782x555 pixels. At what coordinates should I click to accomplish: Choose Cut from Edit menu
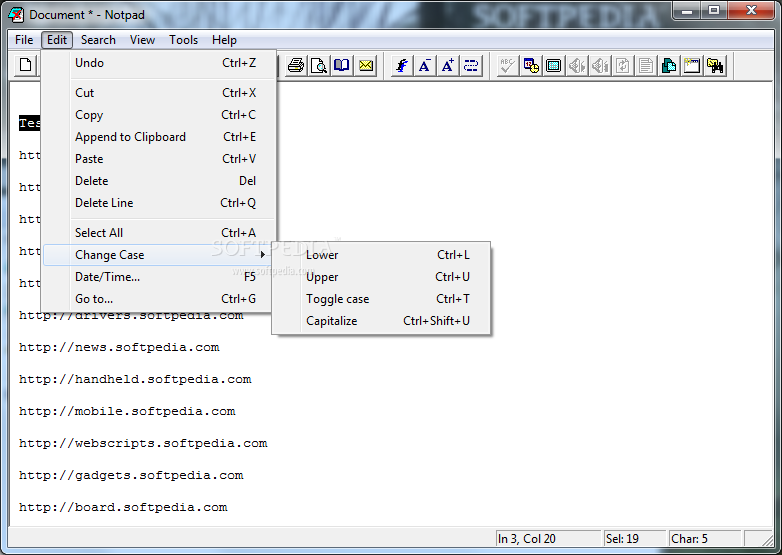[x=159, y=93]
